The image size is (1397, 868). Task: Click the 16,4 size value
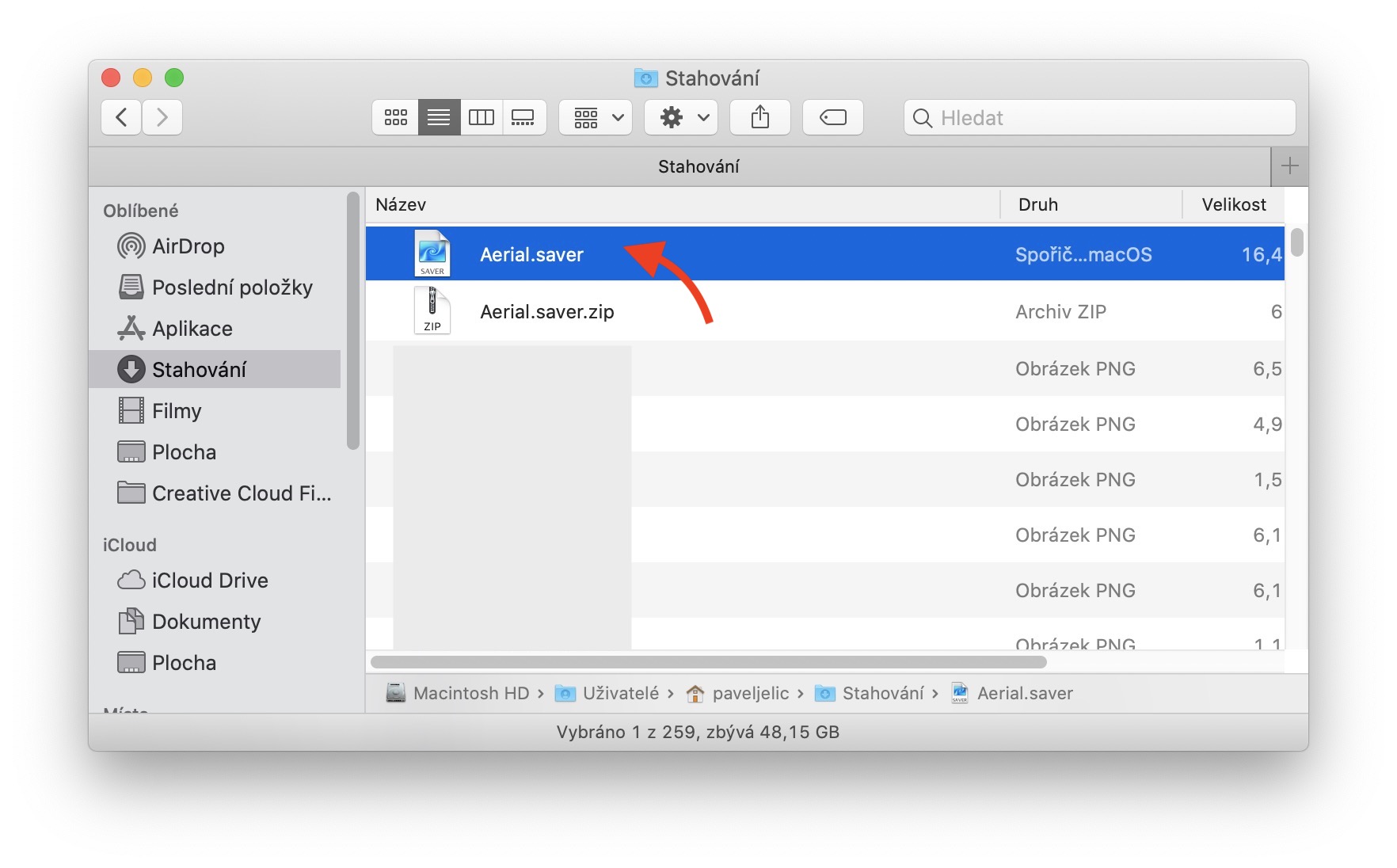tap(1262, 255)
